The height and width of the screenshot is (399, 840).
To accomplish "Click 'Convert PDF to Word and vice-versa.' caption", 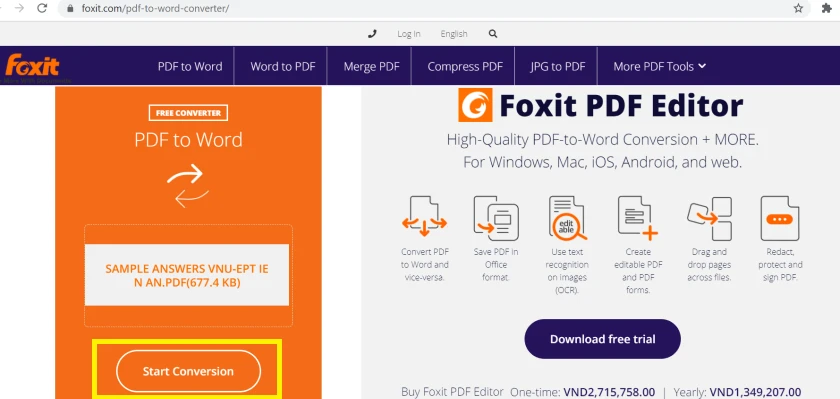I will (425, 265).
